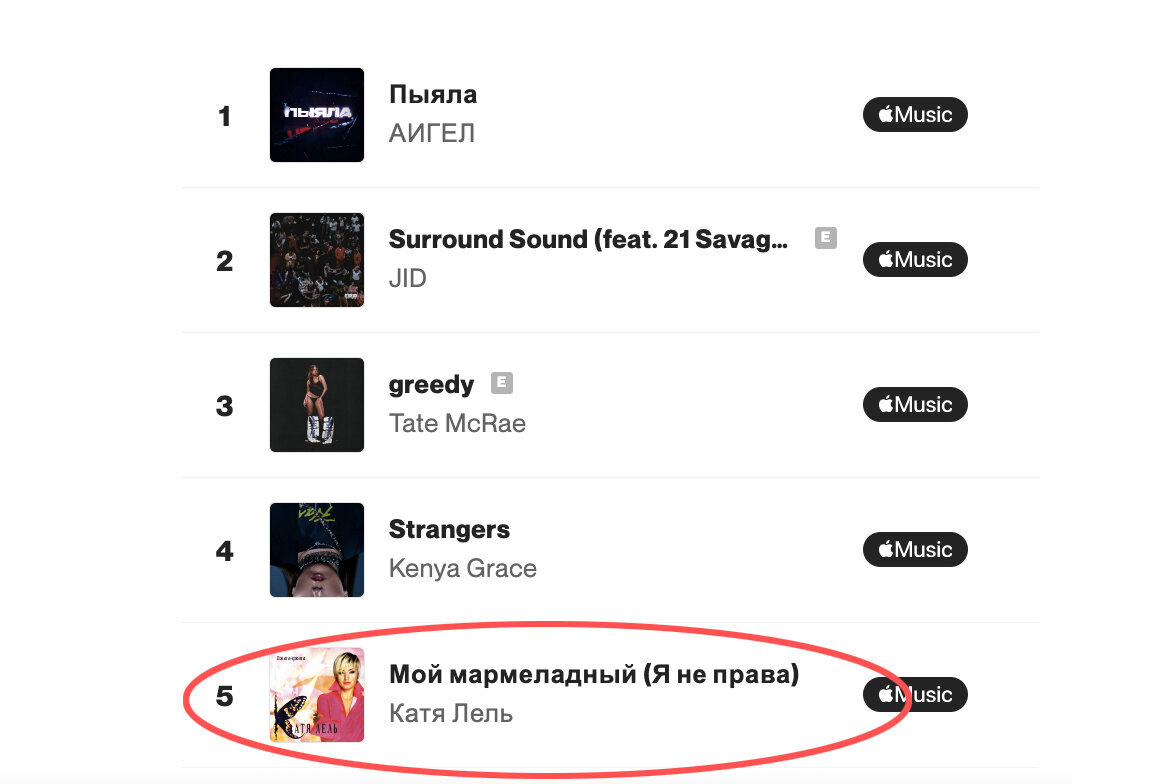Screen dimensions: 1156x784
Task: Open Apple Music button for Пыяла
Action: click(x=915, y=114)
